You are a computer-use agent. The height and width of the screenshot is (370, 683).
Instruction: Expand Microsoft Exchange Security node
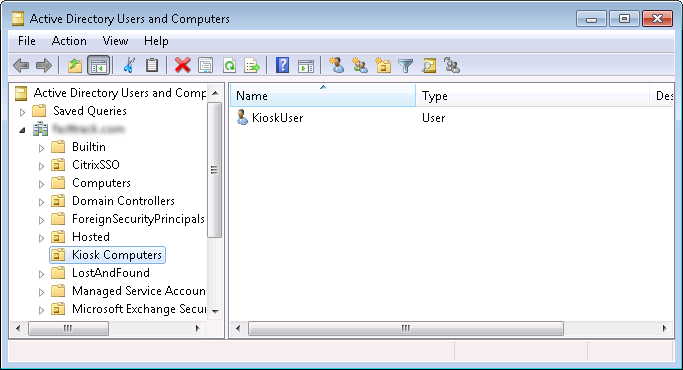pyautogui.click(x=41, y=310)
